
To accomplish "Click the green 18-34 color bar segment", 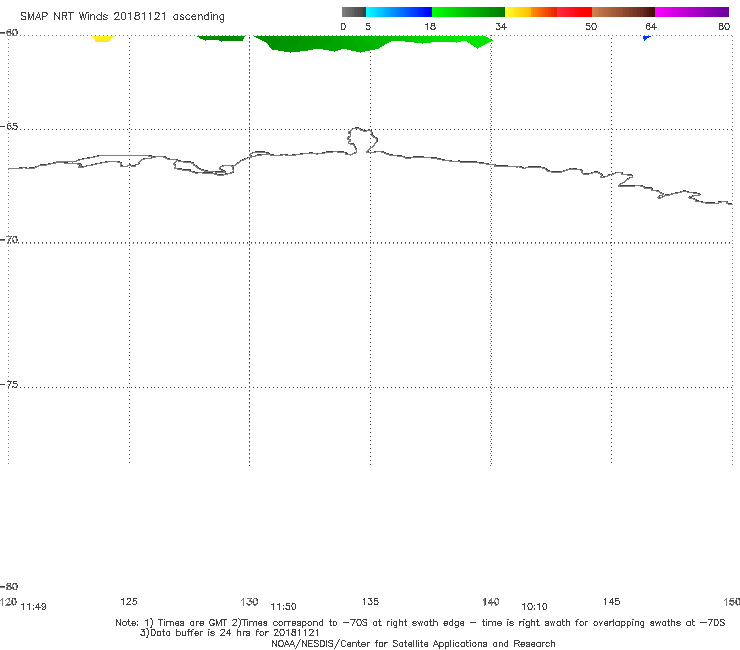I will point(468,12).
